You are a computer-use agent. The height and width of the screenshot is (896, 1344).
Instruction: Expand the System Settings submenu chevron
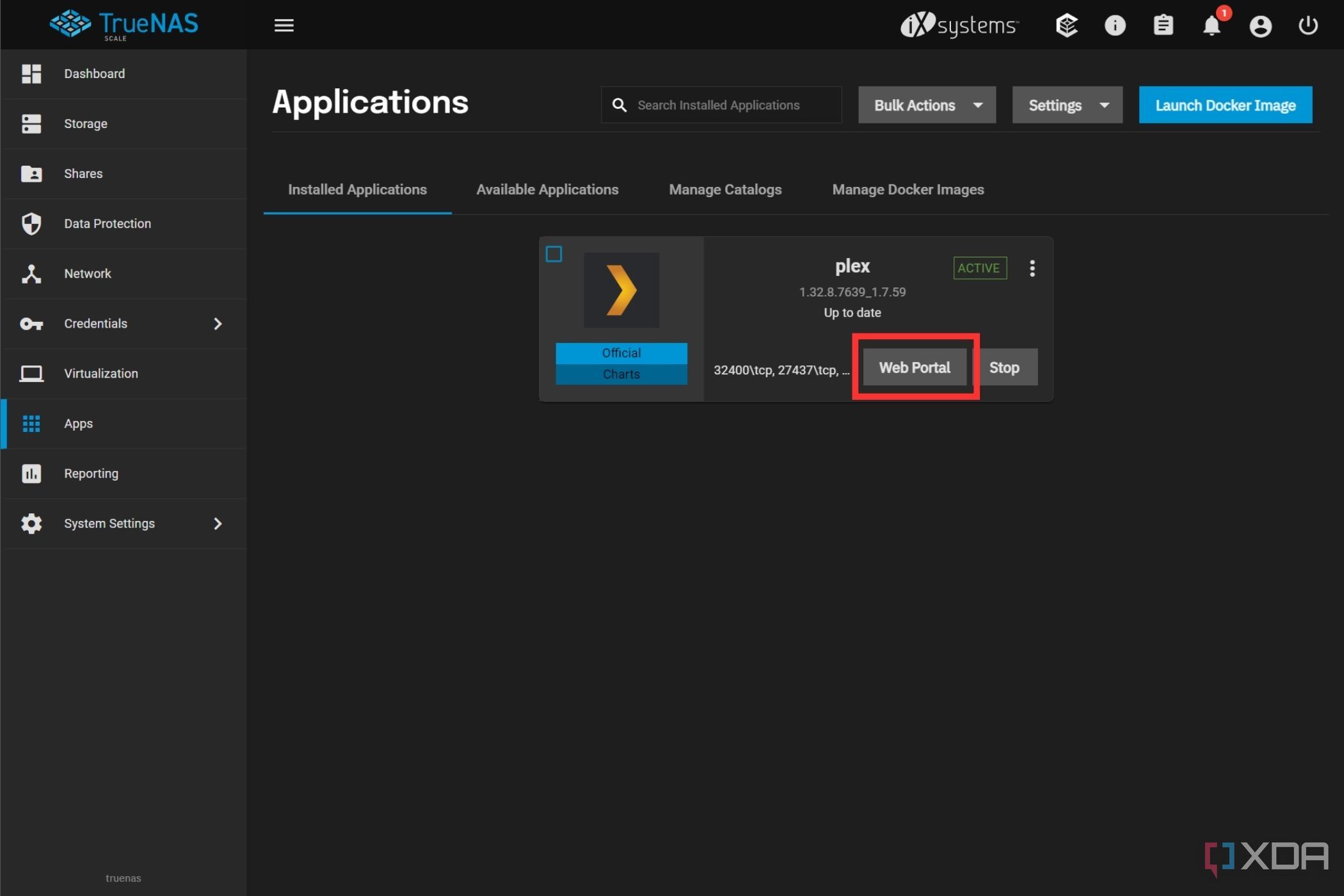point(218,523)
